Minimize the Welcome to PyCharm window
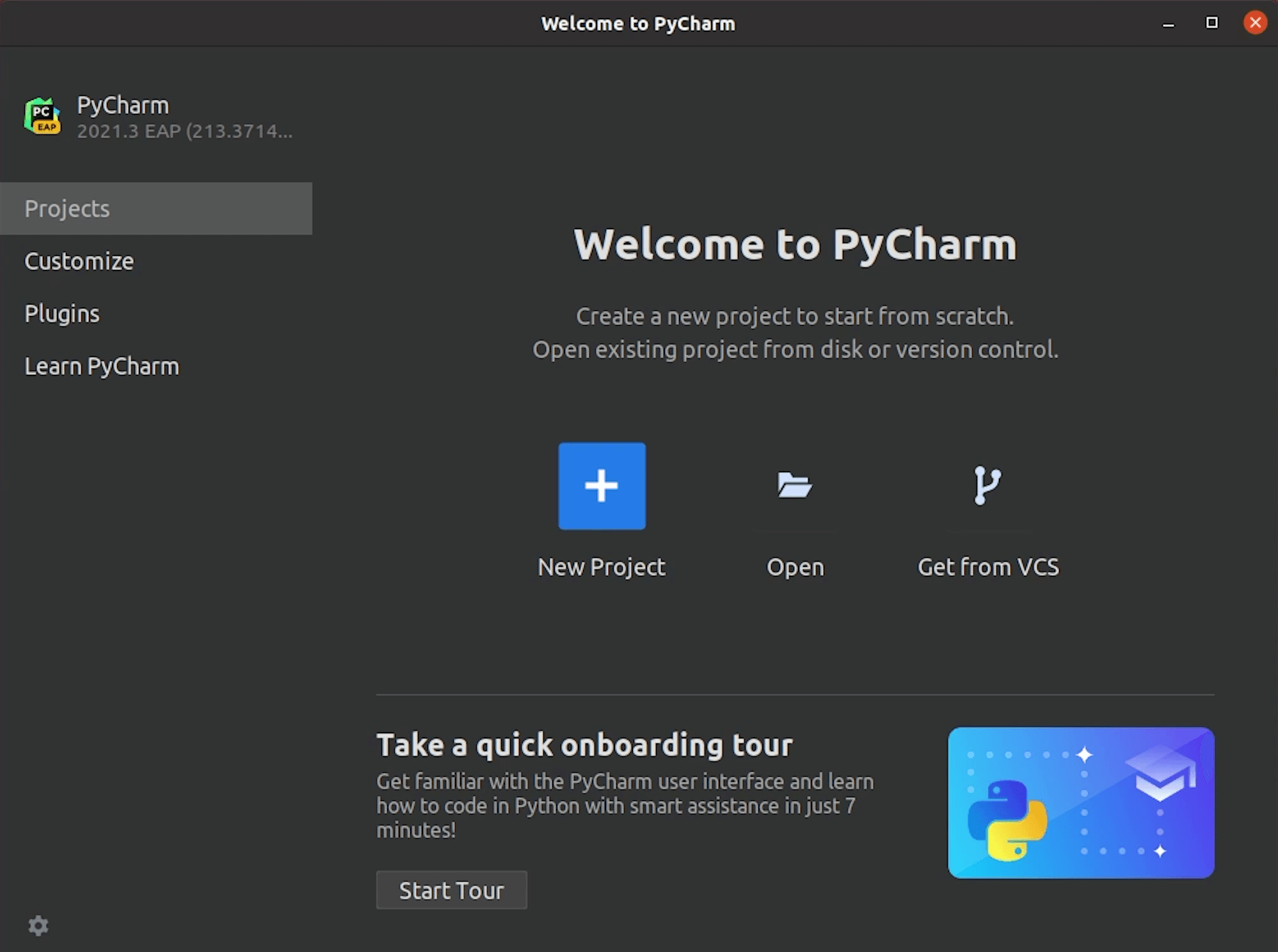The height and width of the screenshot is (952, 1278). point(1168,24)
